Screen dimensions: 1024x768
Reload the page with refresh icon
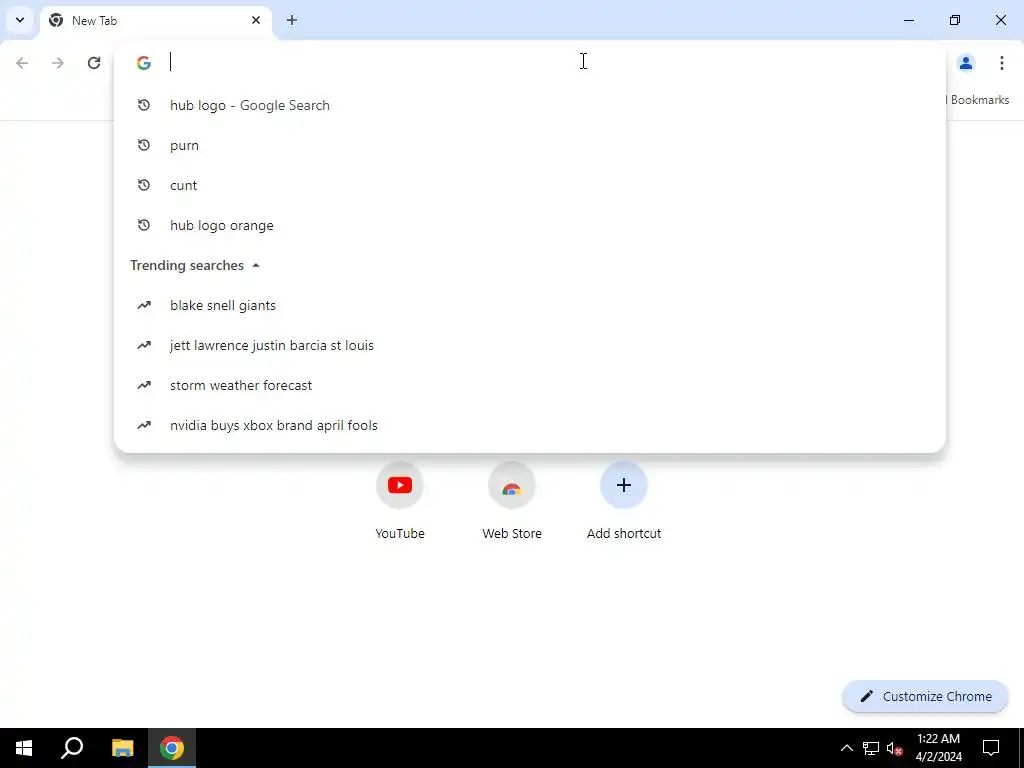[94, 63]
